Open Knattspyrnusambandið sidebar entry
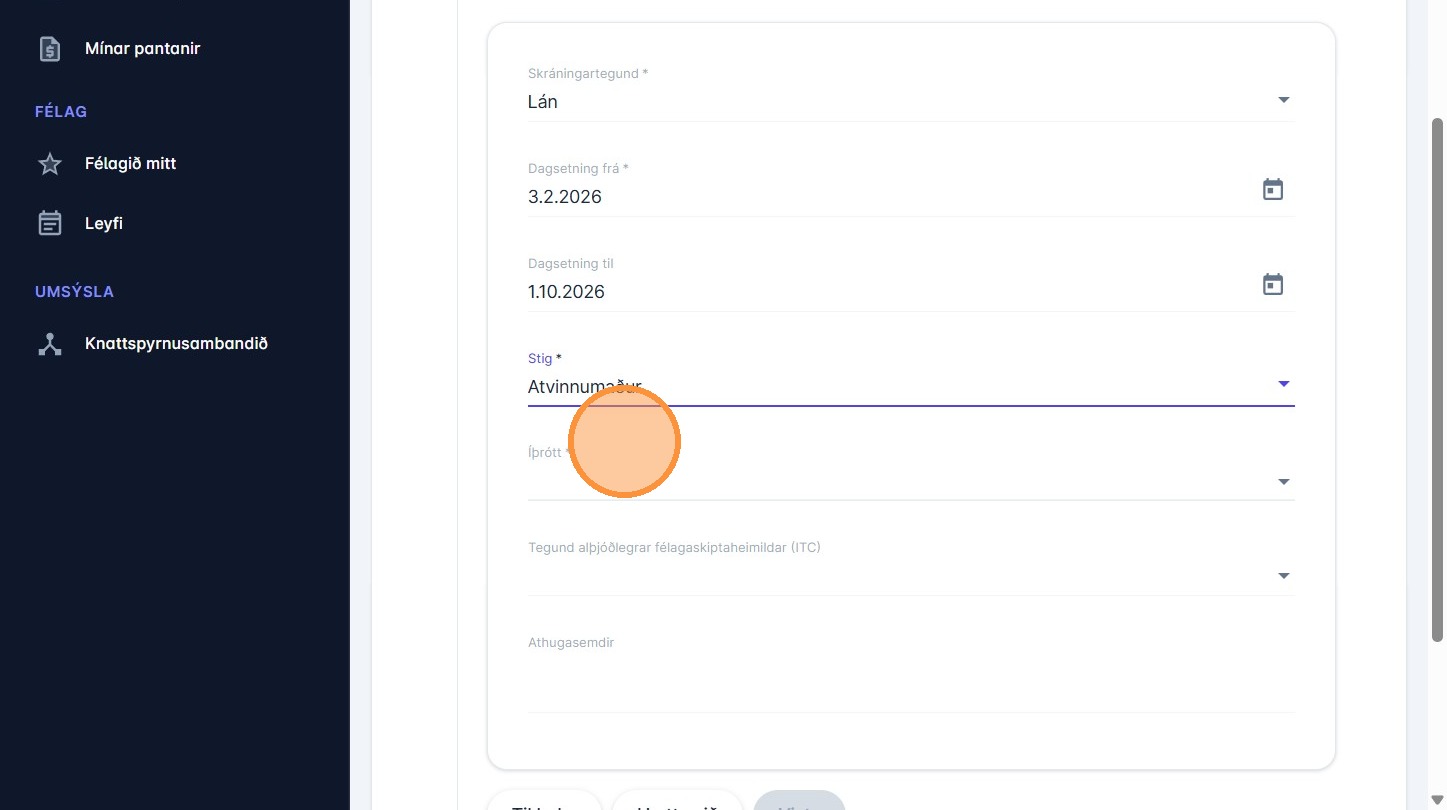This screenshot has height=810, width=1447. [x=176, y=344]
